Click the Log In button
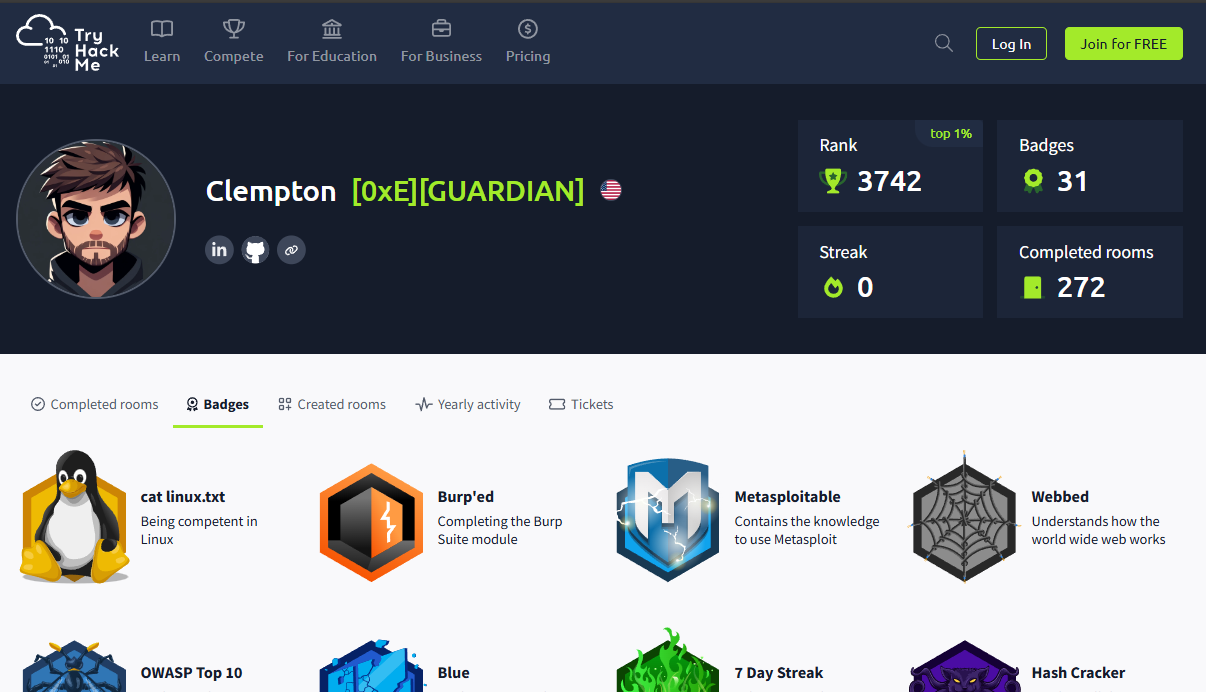 [x=1011, y=44]
